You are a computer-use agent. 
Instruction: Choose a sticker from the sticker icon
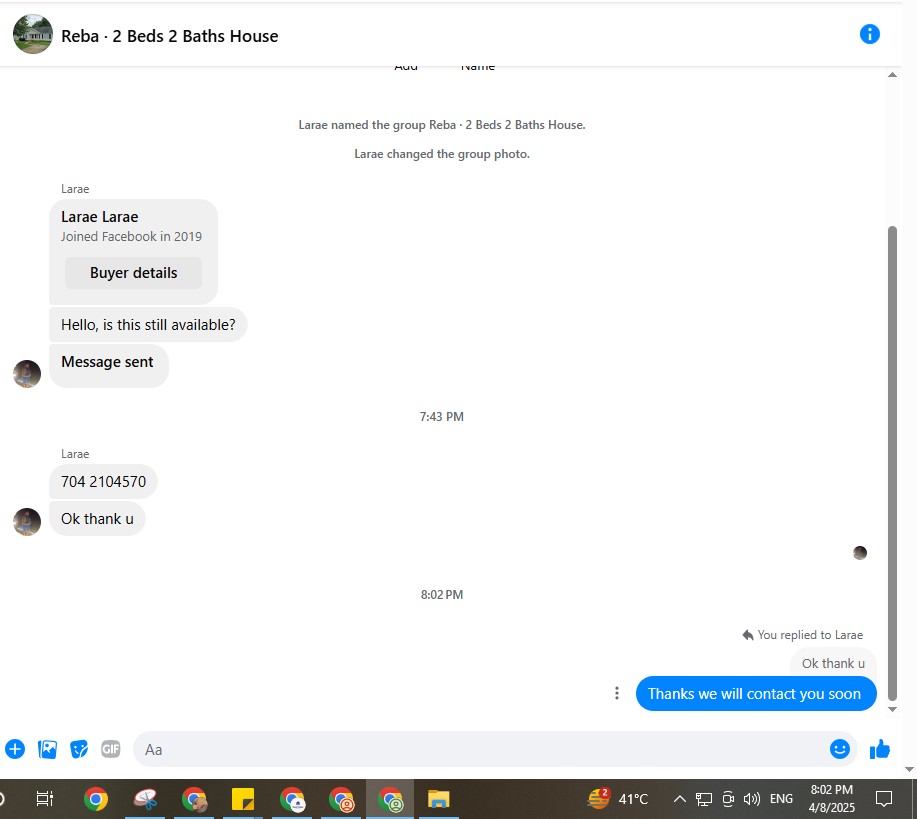click(x=79, y=749)
